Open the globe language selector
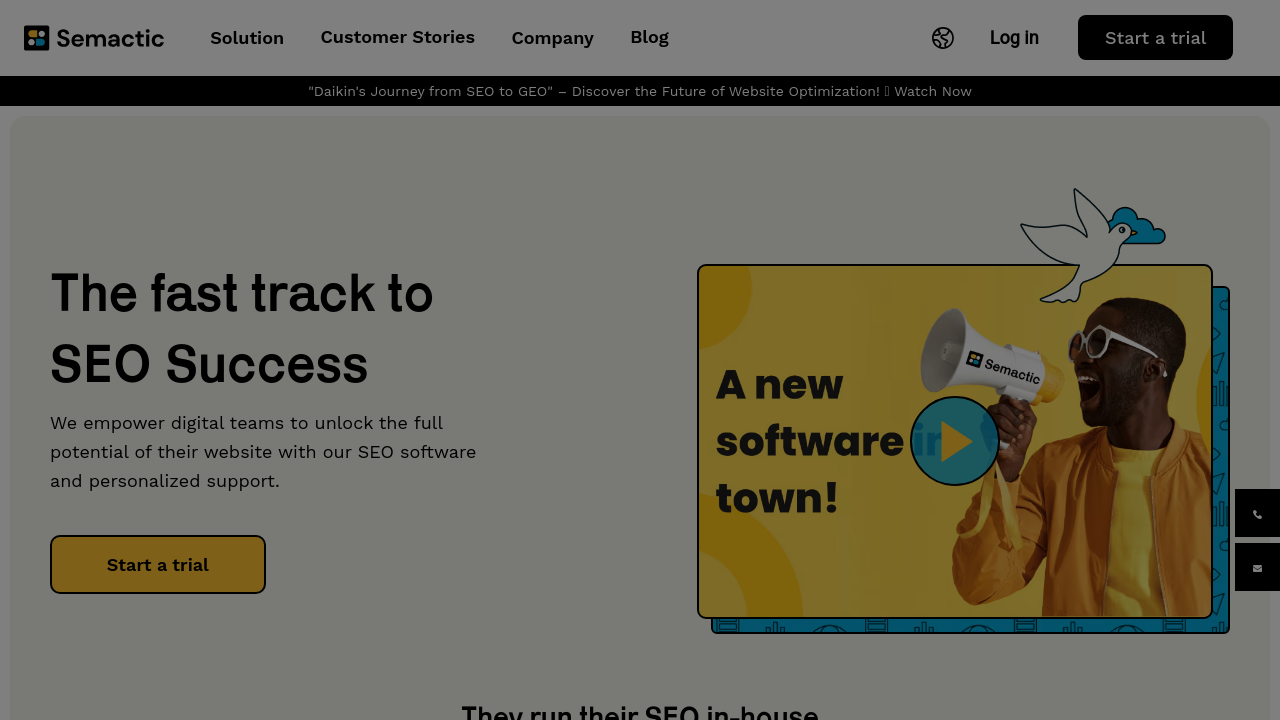This screenshot has width=1280, height=720. coord(942,38)
